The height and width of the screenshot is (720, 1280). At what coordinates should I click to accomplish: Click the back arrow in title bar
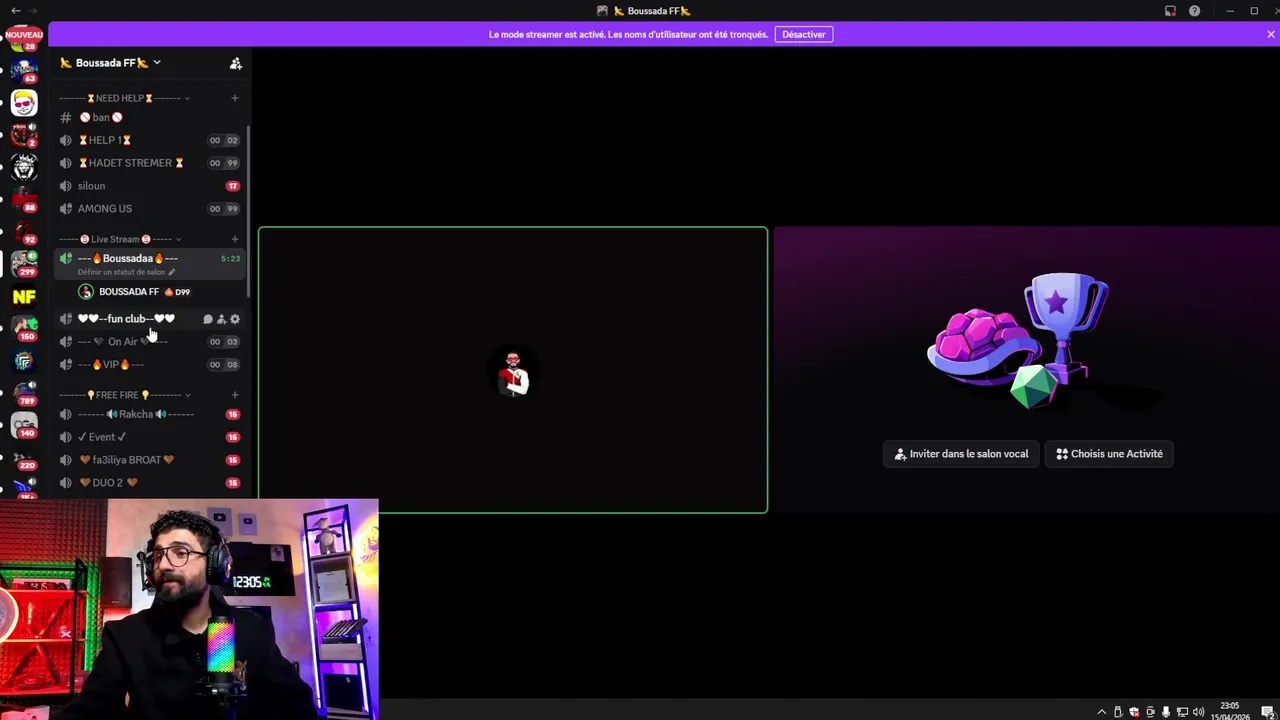16,11
